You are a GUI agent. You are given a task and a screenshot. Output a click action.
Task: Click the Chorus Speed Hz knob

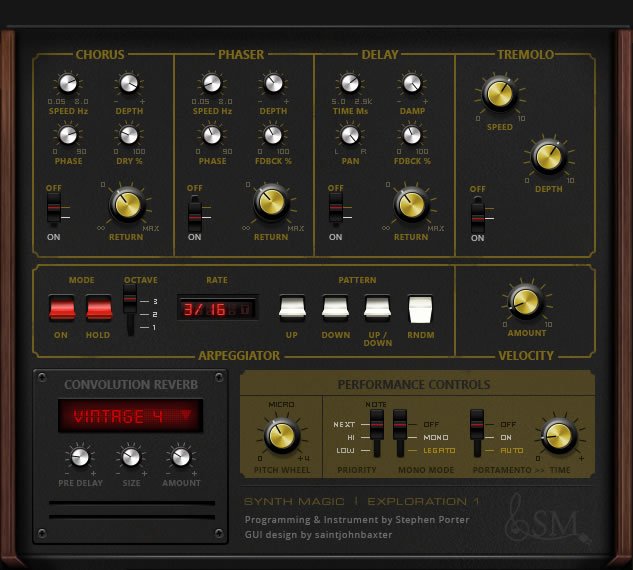coord(67,84)
